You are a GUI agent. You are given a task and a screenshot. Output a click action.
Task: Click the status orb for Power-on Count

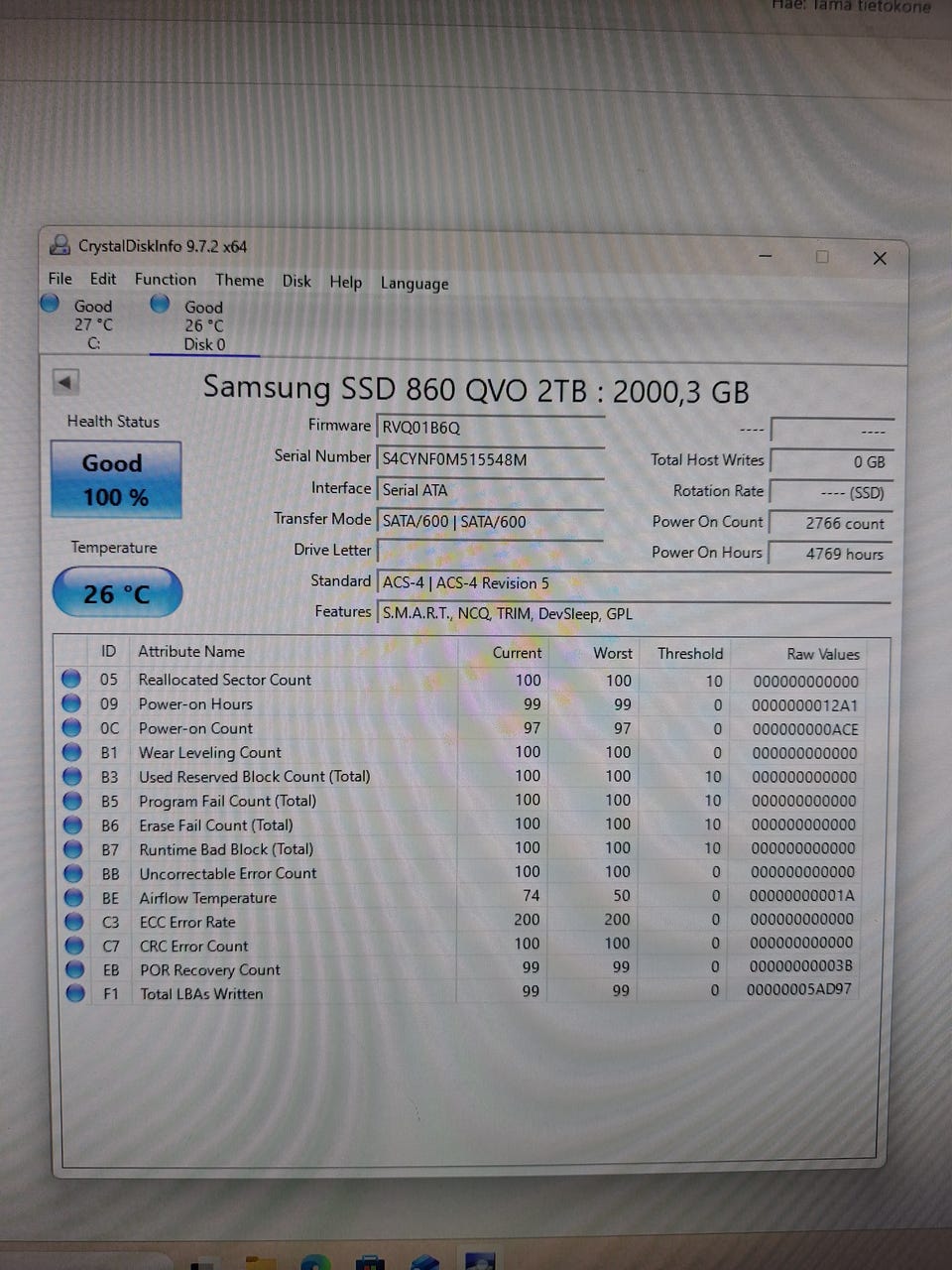pyautogui.click(x=71, y=727)
